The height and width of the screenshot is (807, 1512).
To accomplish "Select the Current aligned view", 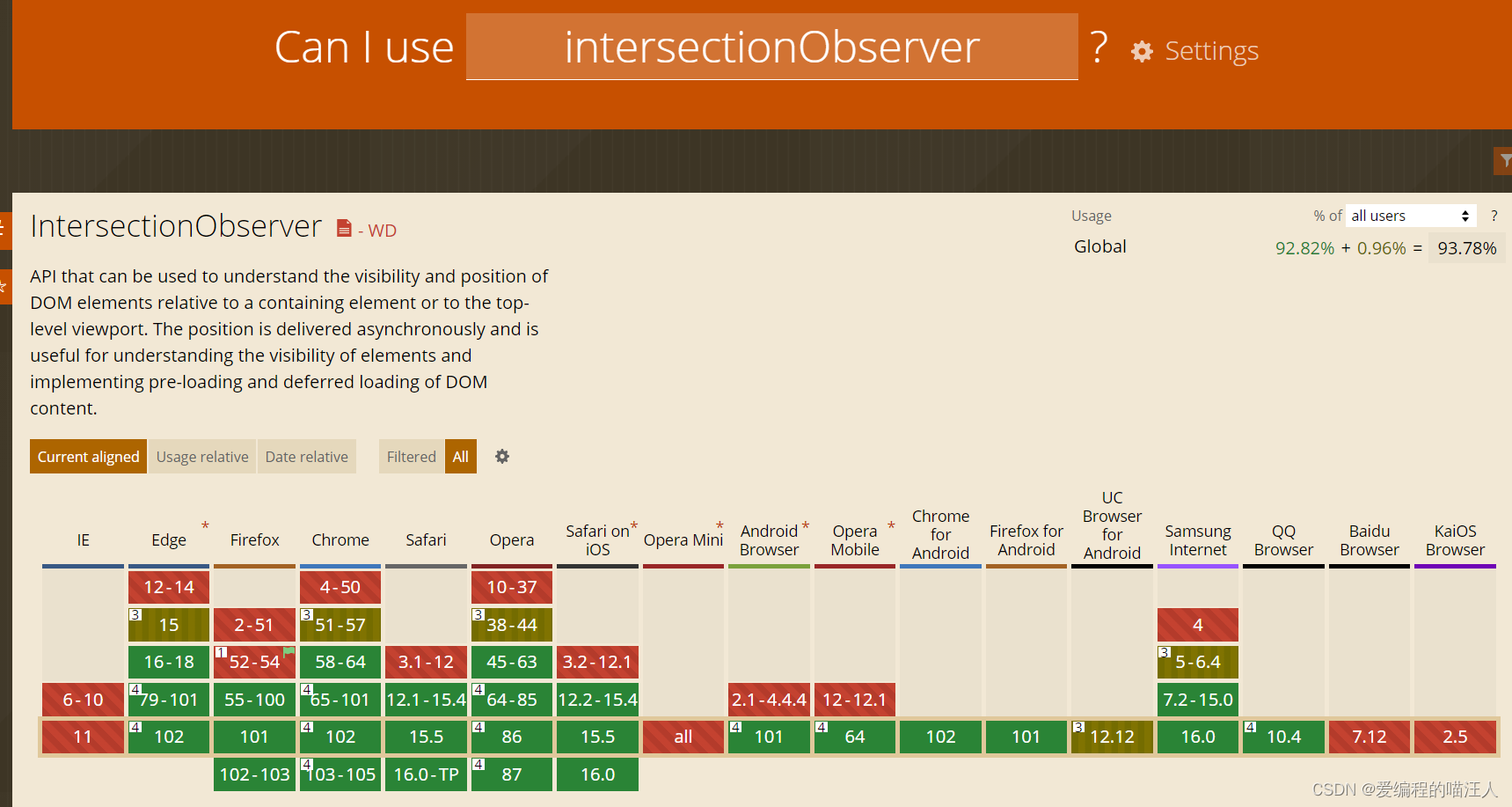I will (88, 457).
